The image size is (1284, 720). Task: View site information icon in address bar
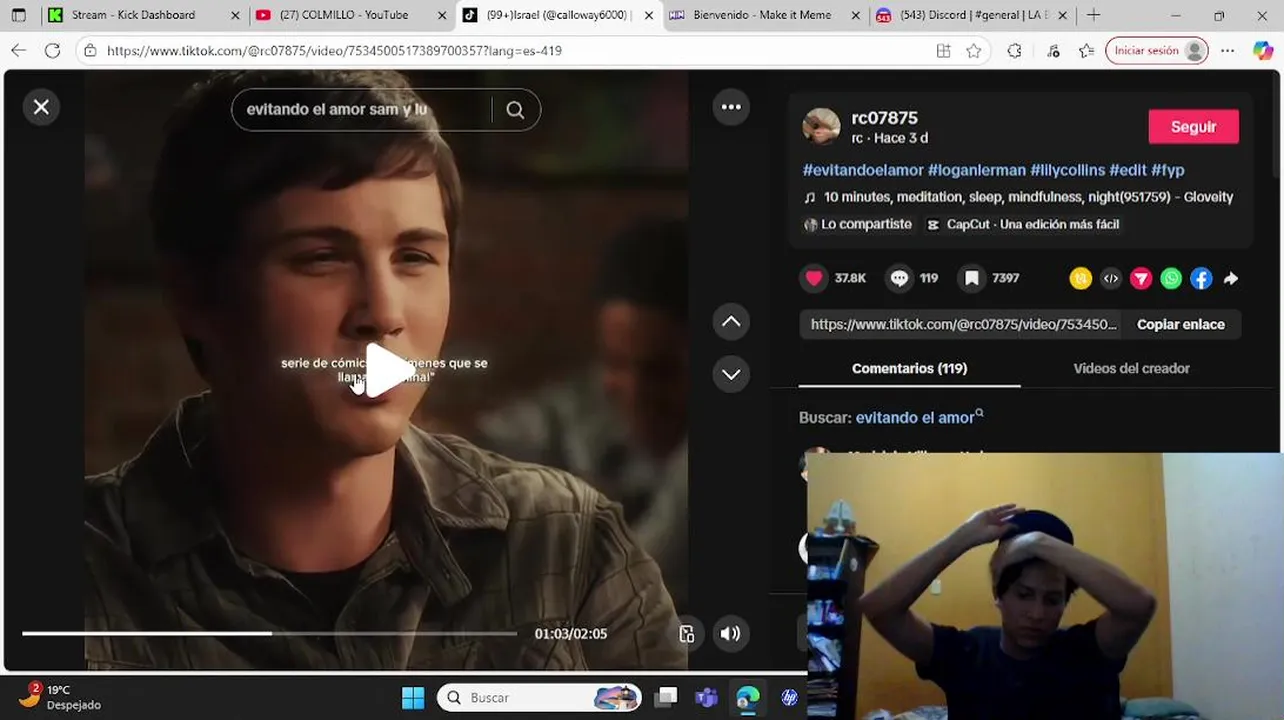[x=90, y=50]
